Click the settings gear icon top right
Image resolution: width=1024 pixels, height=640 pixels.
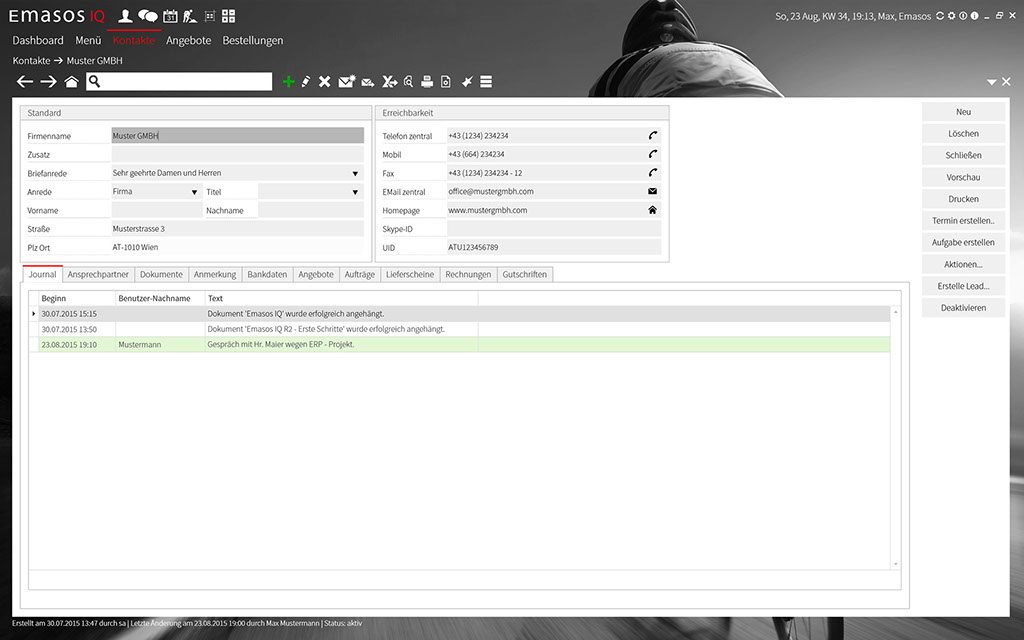952,16
